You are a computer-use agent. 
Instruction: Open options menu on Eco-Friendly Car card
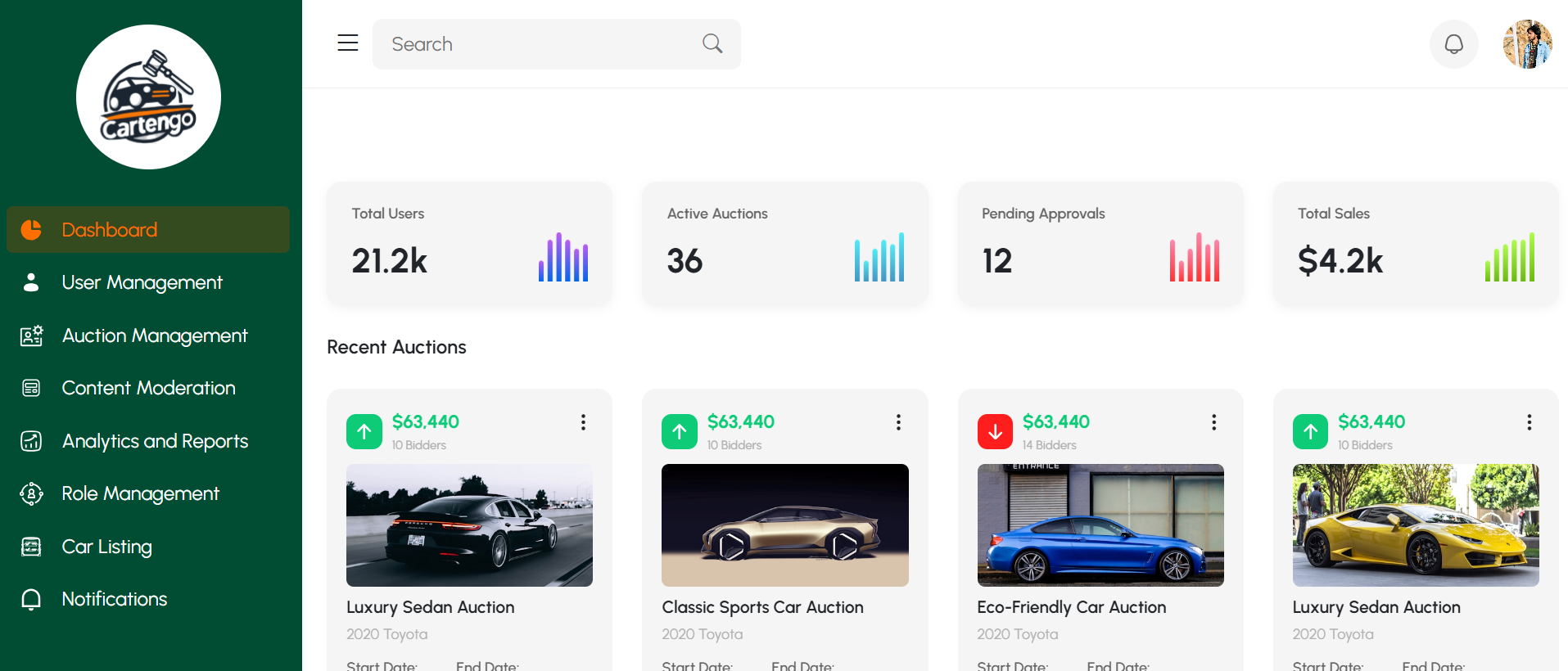pyautogui.click(x=1213, y=422)
